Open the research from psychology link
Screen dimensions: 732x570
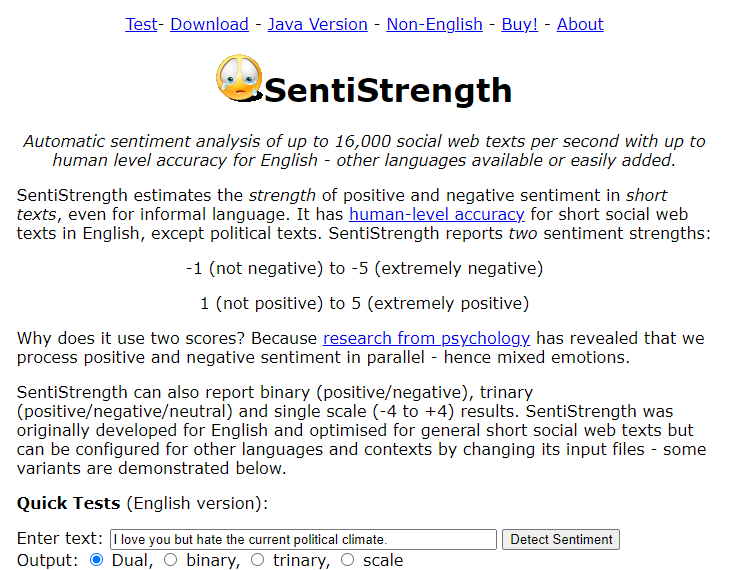pos(426,338)
